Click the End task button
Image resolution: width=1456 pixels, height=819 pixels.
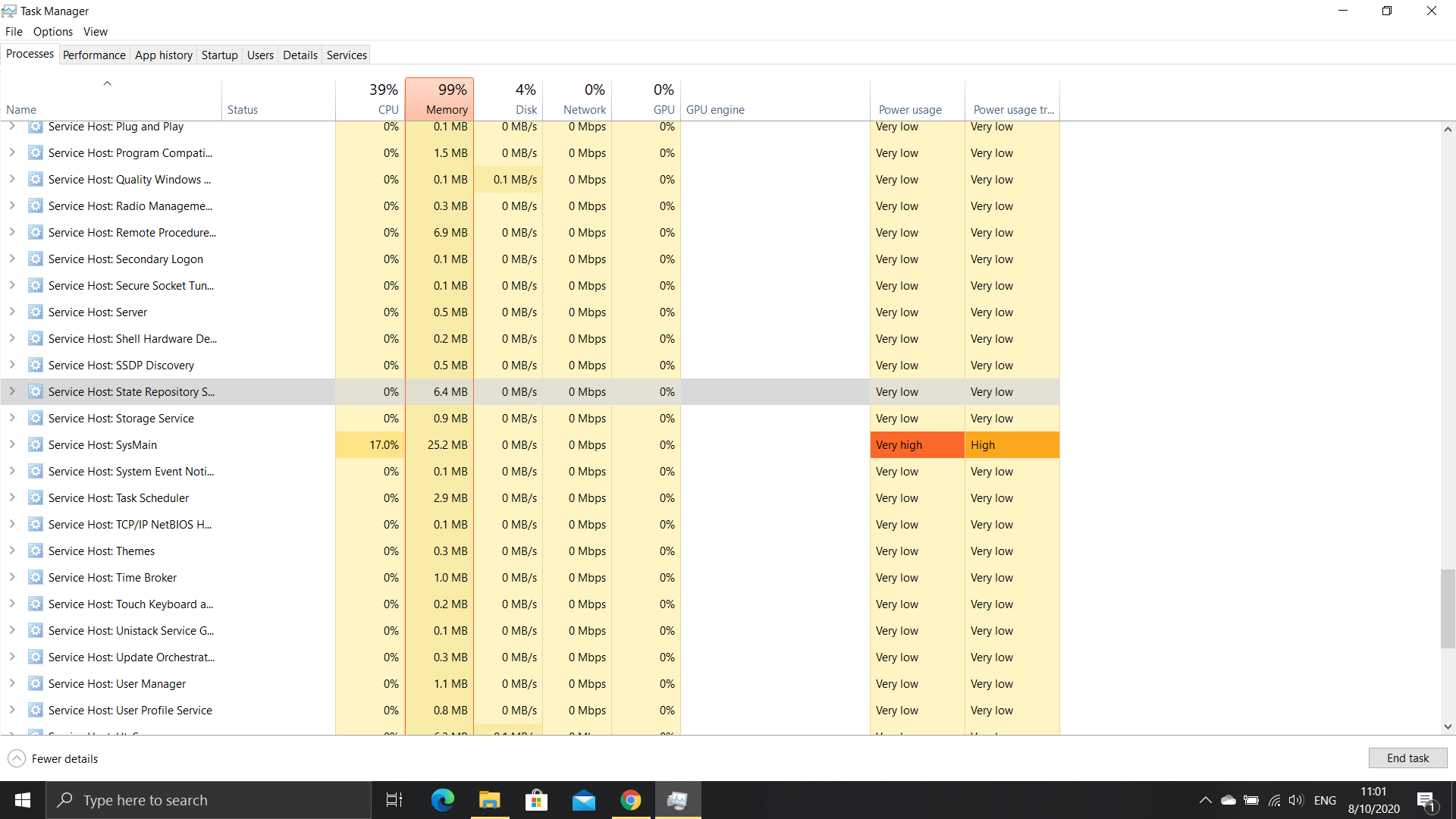coord(1407,758)
